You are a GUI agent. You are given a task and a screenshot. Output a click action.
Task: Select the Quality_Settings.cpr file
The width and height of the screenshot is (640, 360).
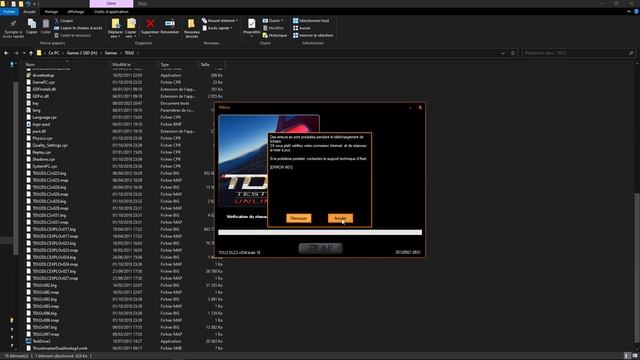point(50,145)
